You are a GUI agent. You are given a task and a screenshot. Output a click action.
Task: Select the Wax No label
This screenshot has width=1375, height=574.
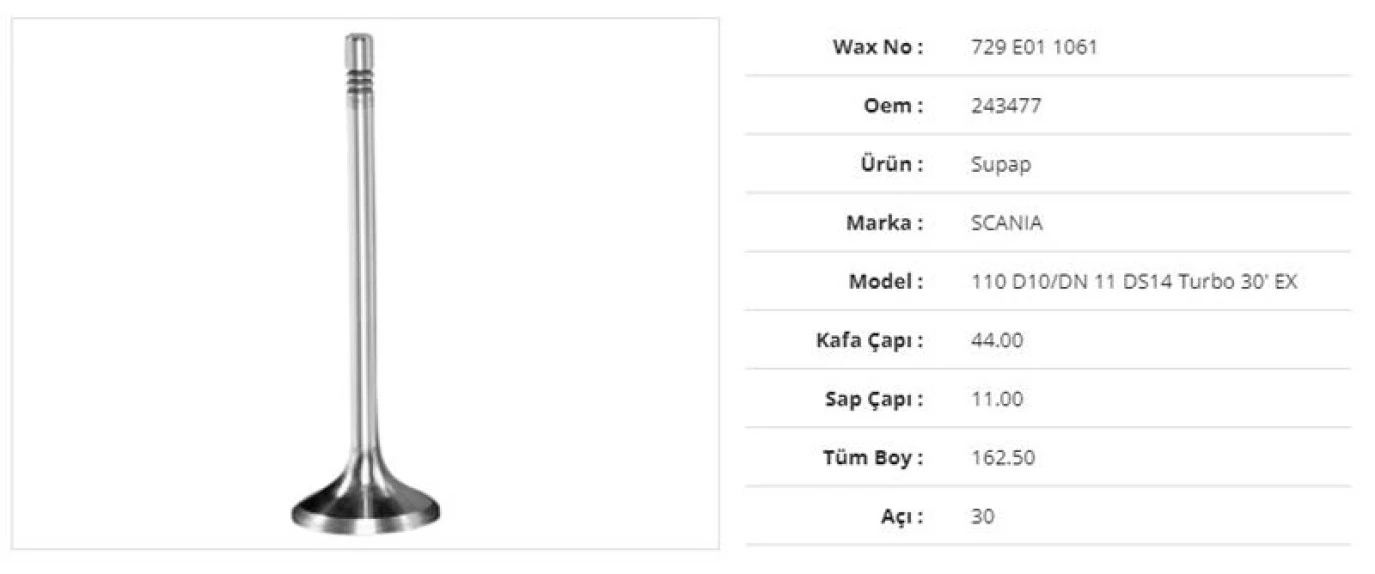877,47
